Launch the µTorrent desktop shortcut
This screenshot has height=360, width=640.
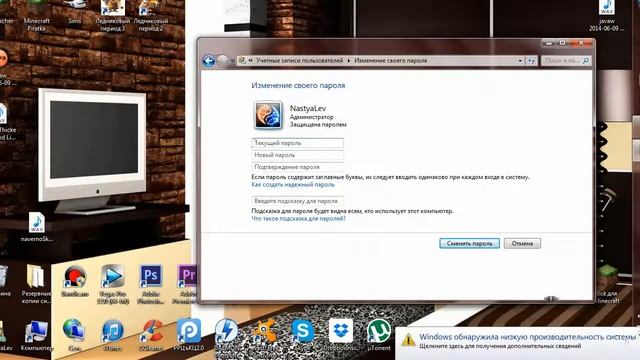[x=379, y=336]
